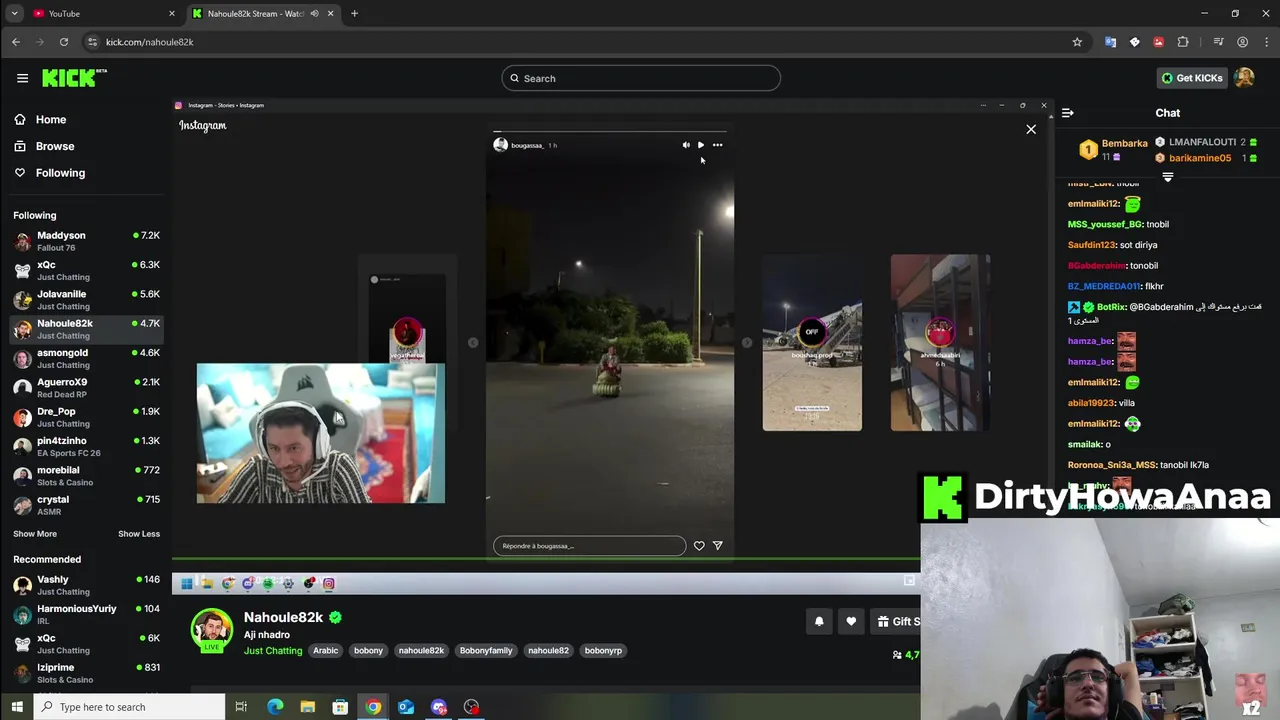Image resolution: width=1280 pixels, height=720 pixels.
Task: Bookmark this page with the star icon
Action: (x=1077, y=42)
